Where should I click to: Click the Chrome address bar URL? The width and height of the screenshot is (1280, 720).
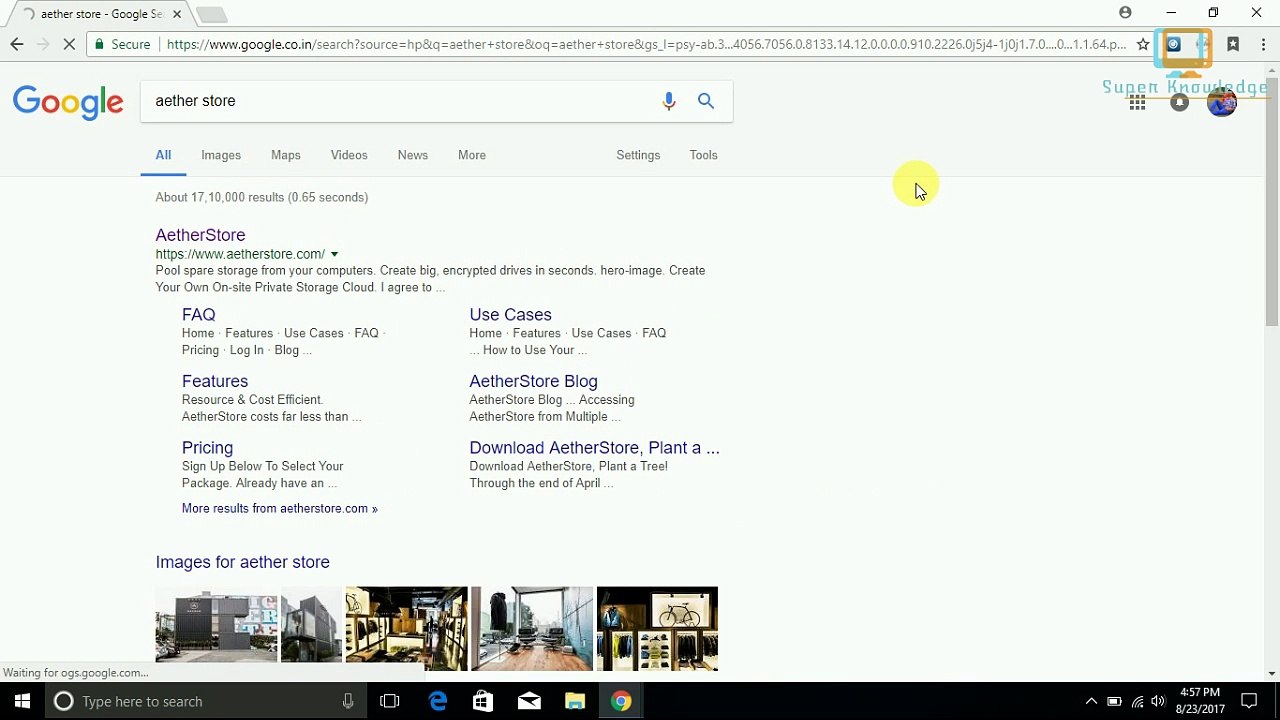[x=646, y=44]
